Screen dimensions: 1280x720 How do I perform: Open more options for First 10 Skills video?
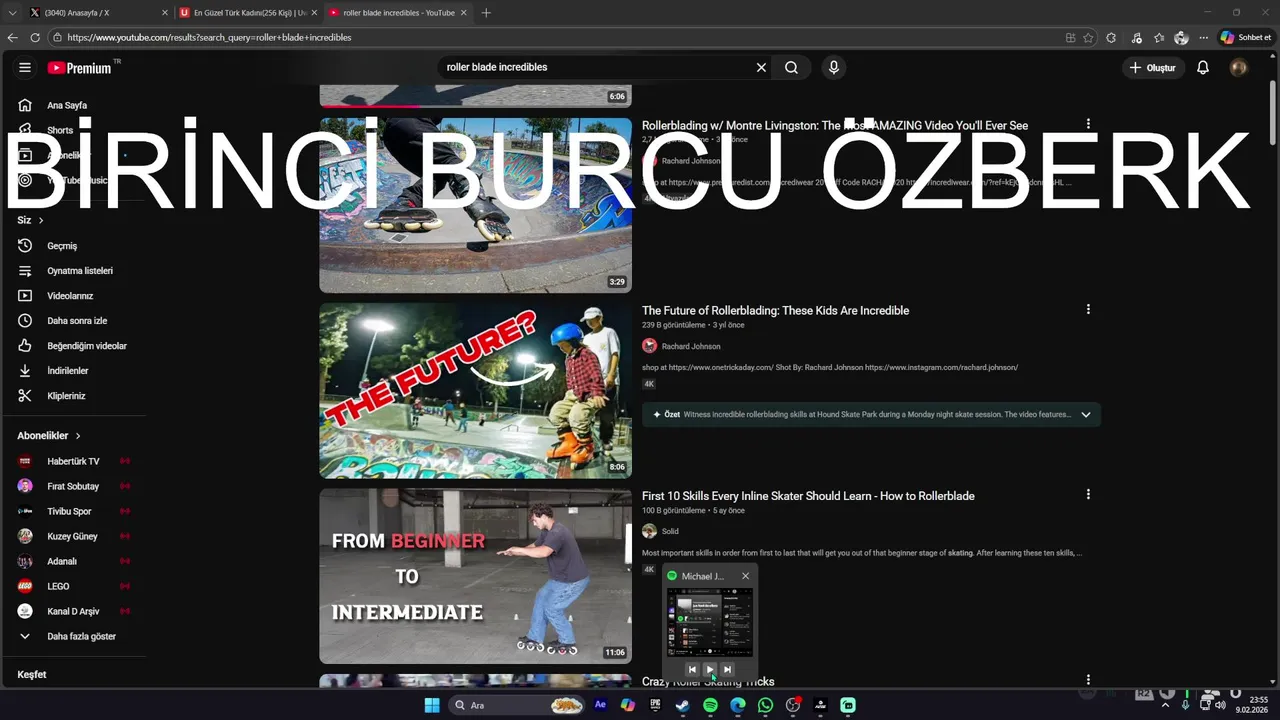point(1088,494)
